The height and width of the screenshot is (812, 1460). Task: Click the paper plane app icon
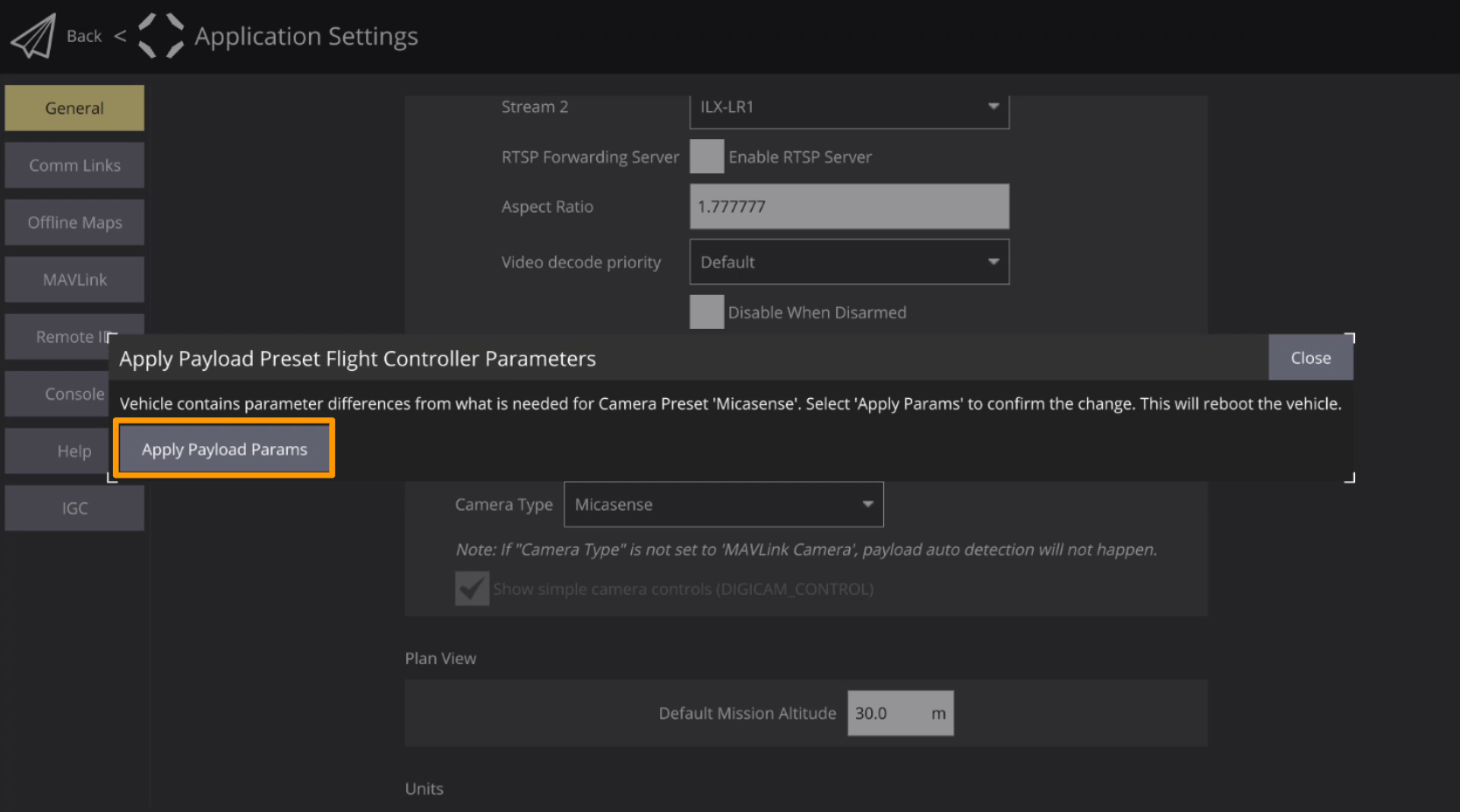coord(33,36)
